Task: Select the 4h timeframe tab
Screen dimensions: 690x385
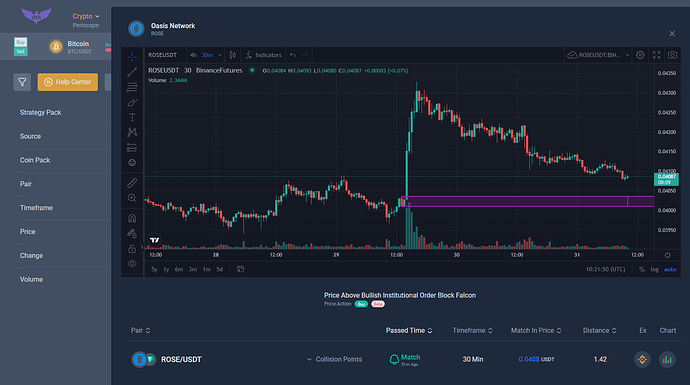Action: [193, 55]
